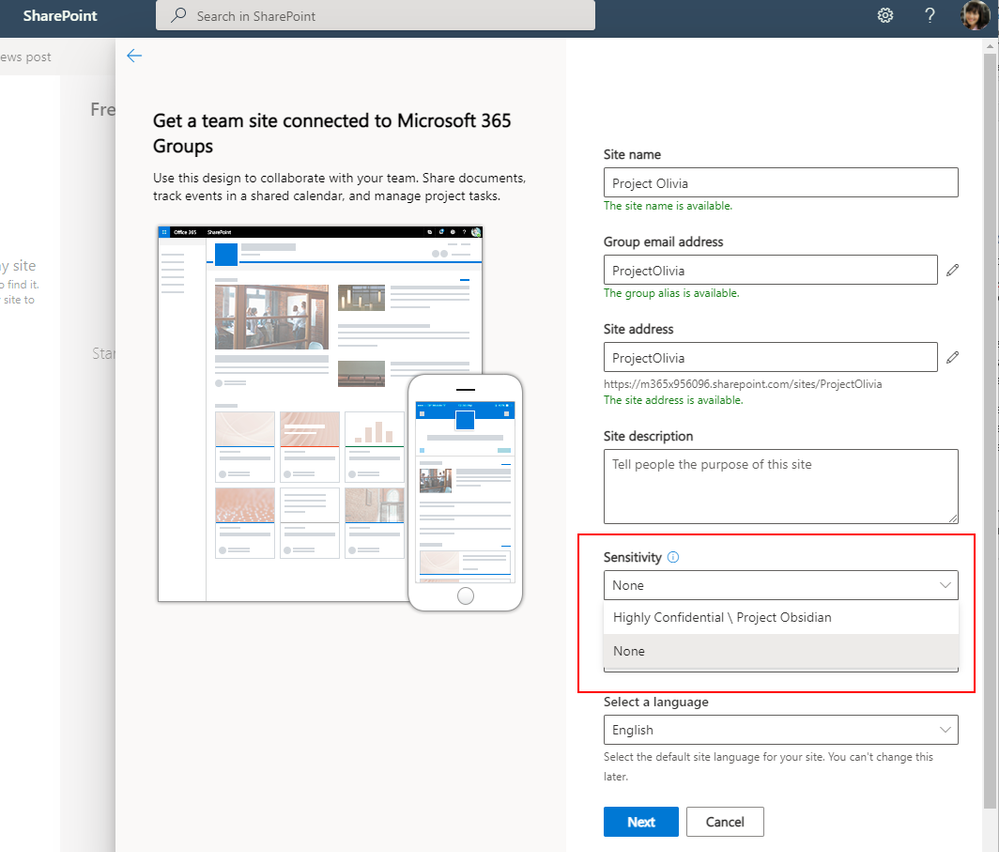Click the site URL text https://m365x956096.sharepoint.com/sites/ProjectOlivia

click(x=743, y=384)
